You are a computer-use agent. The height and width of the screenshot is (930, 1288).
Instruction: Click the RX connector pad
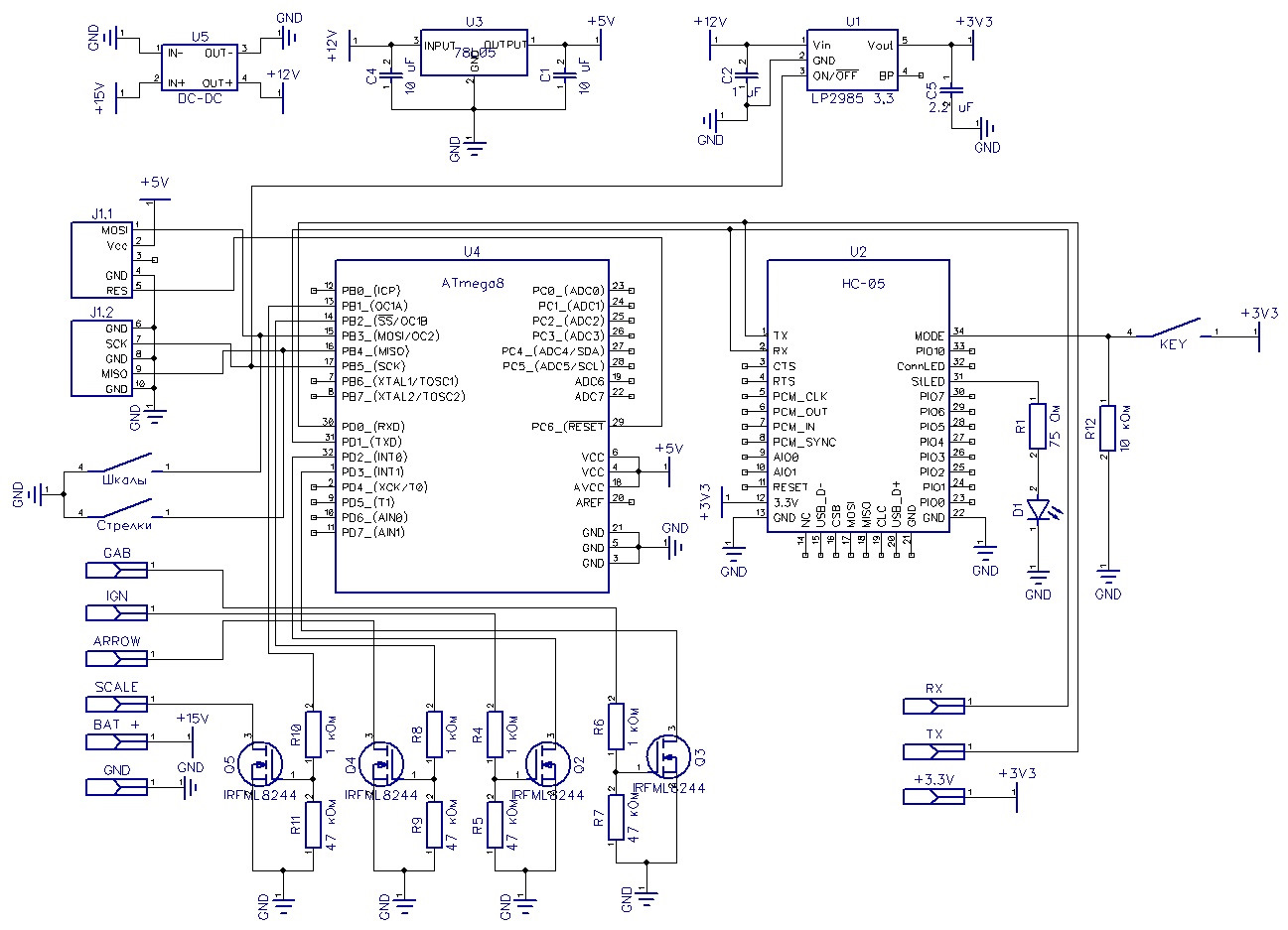click(x=933, y=706)
